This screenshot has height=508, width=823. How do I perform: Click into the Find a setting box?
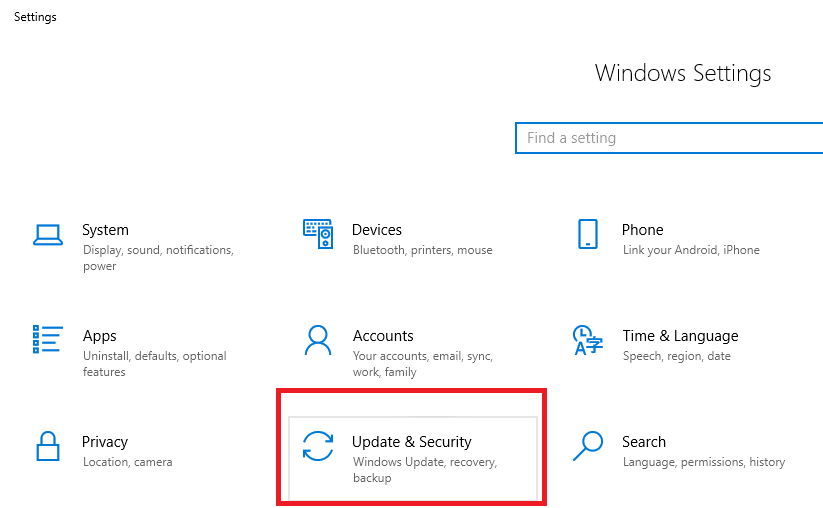coord(669,138)
